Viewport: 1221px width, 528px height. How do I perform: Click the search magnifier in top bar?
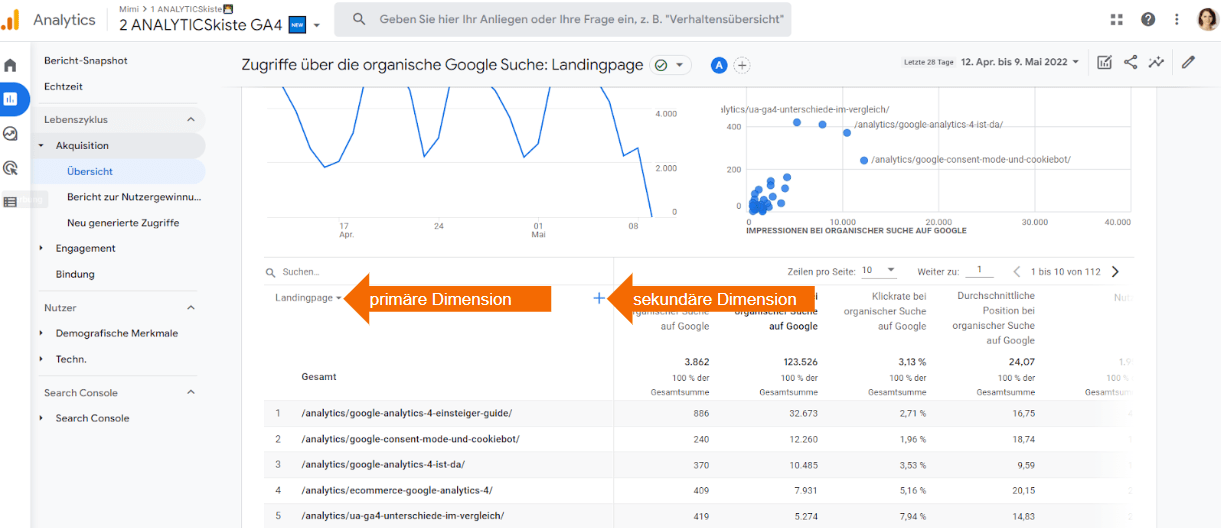point(359,19)
